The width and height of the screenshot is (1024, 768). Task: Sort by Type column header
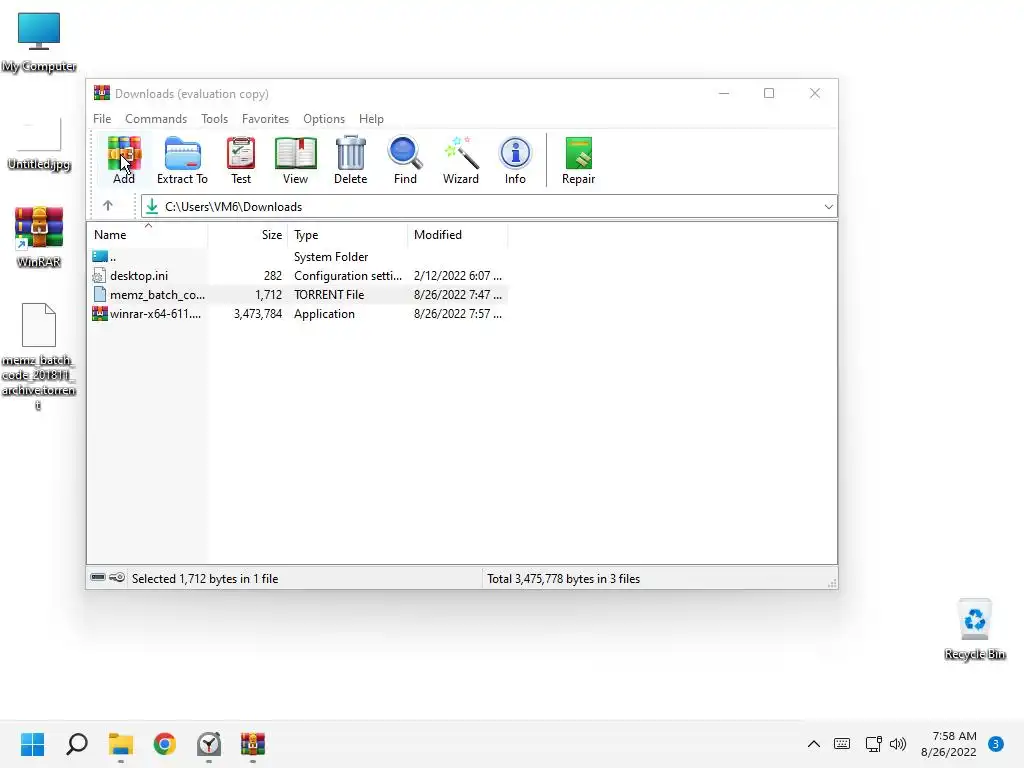click(x=347, y=234)
